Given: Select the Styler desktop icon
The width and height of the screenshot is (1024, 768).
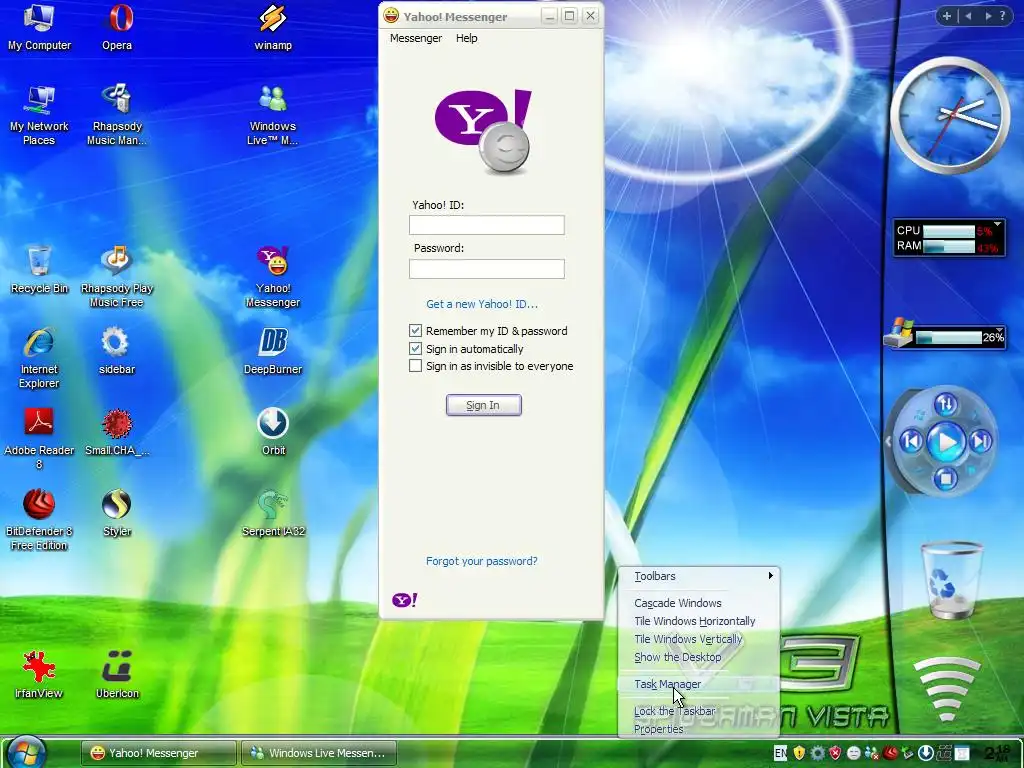Looking at the screenshot, I should (x=117, y=512).
